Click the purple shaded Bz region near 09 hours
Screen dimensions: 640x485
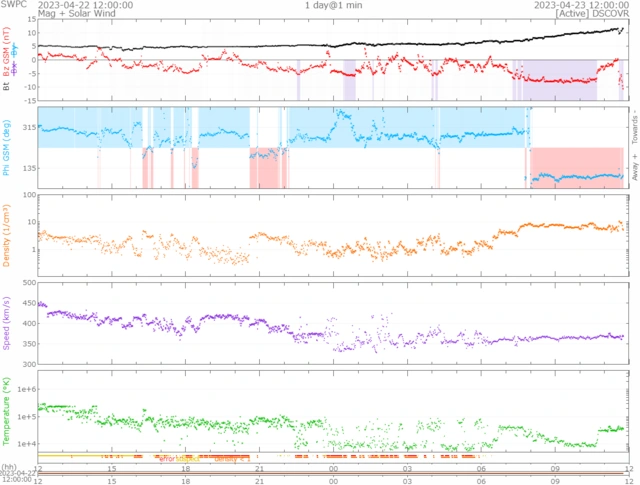pyautogui.click(x=560, y=80)
